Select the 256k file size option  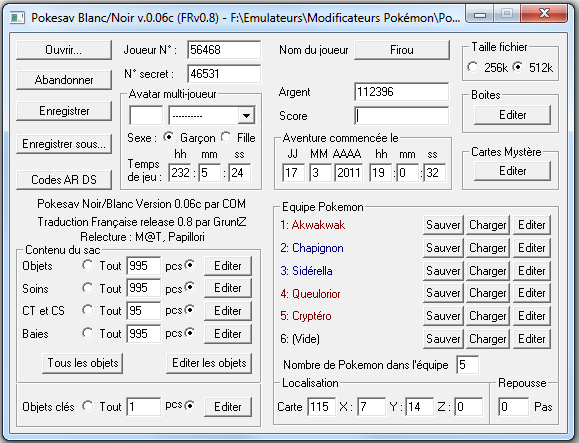(473, 67)
